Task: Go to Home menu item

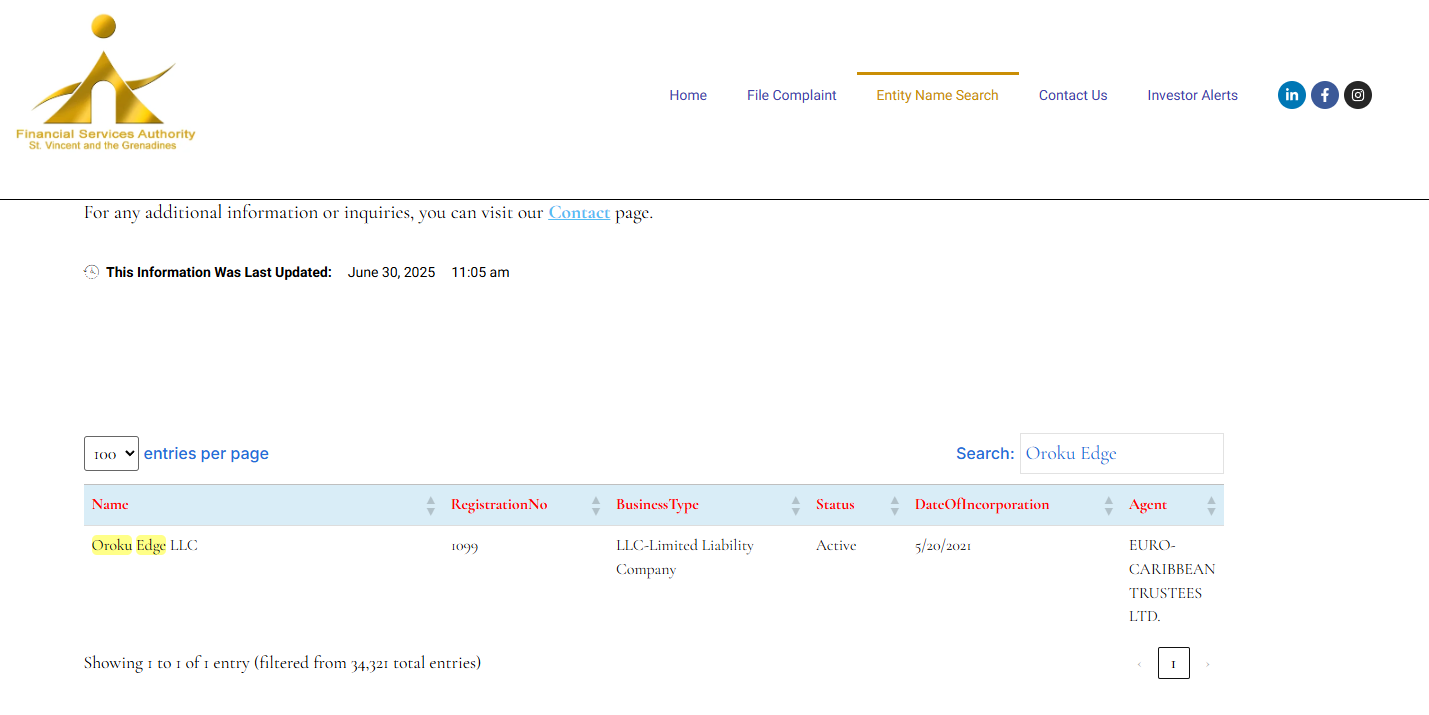Action: pyautogui.click(x=688, y=95)
